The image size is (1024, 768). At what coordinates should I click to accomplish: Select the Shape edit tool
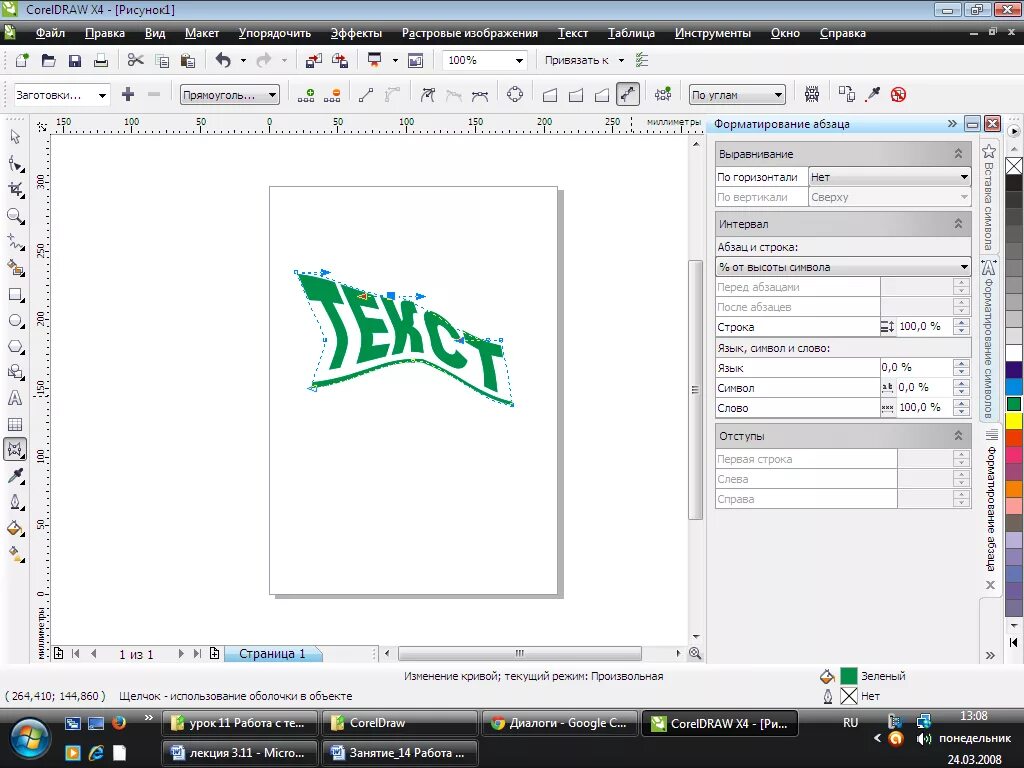[15, 163]
